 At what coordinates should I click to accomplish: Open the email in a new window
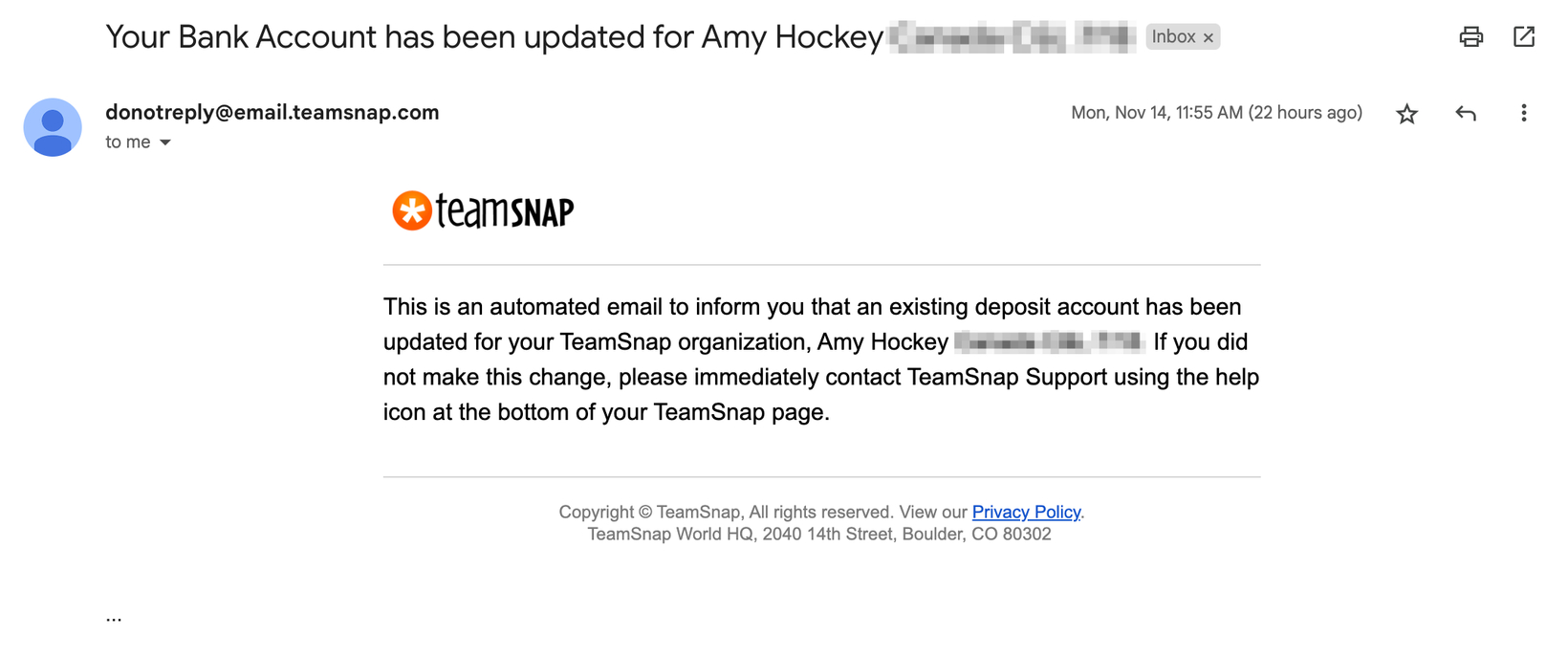click(1524, 37)
